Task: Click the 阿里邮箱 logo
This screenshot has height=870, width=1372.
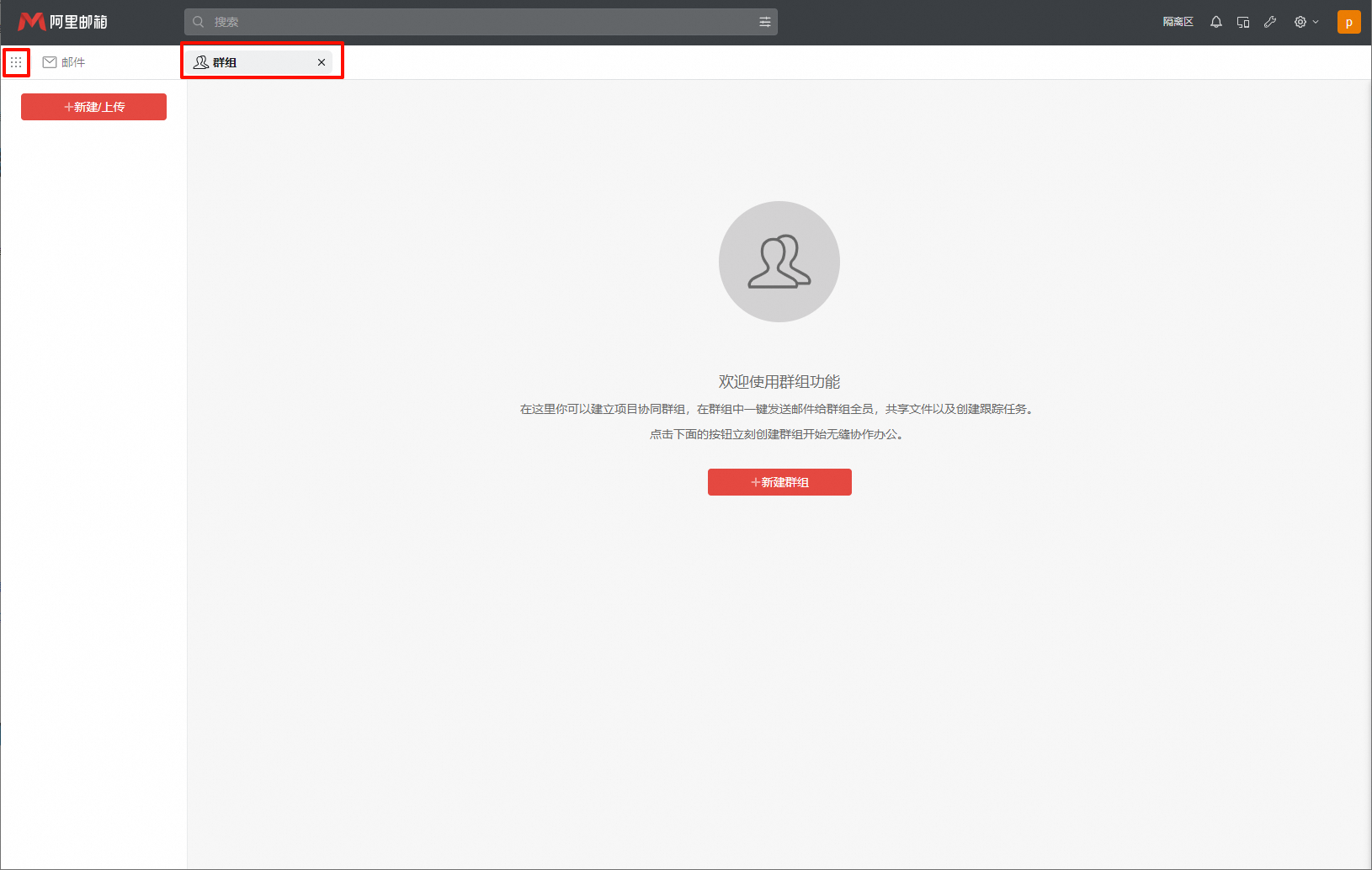Action: [x=63, y=22]
